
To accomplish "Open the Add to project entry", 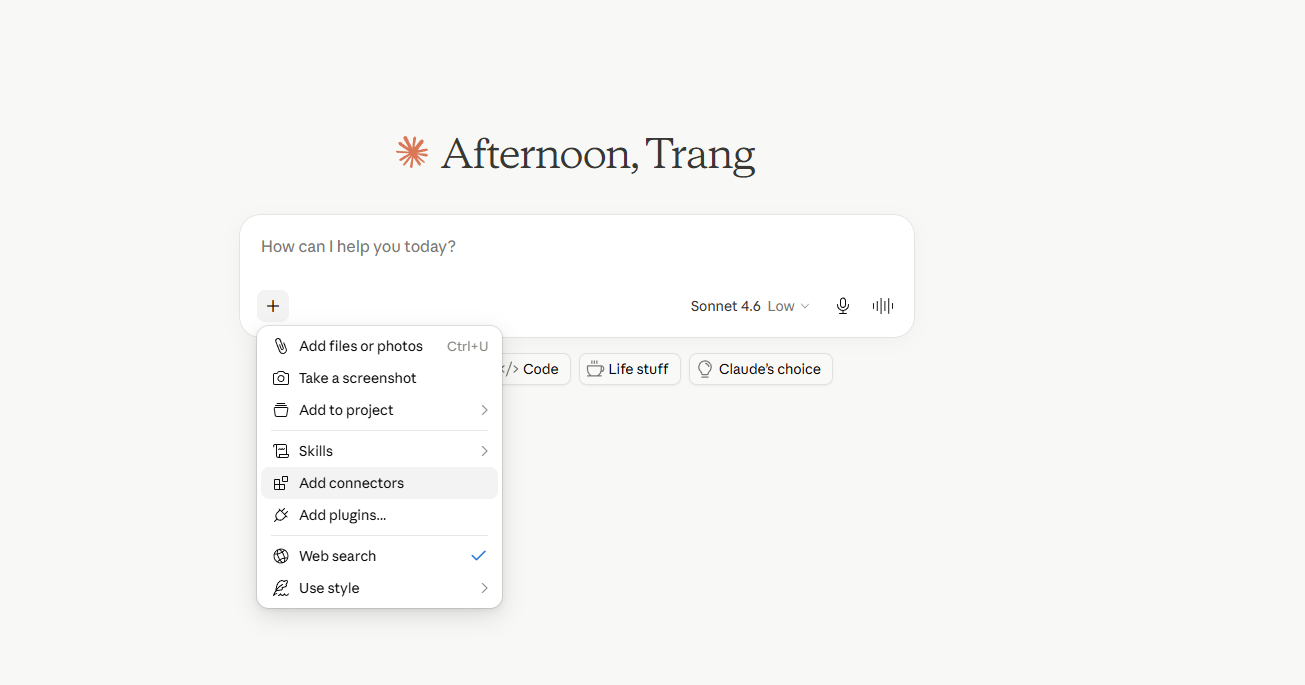I will pyautogui.click(x=380, y=410).
